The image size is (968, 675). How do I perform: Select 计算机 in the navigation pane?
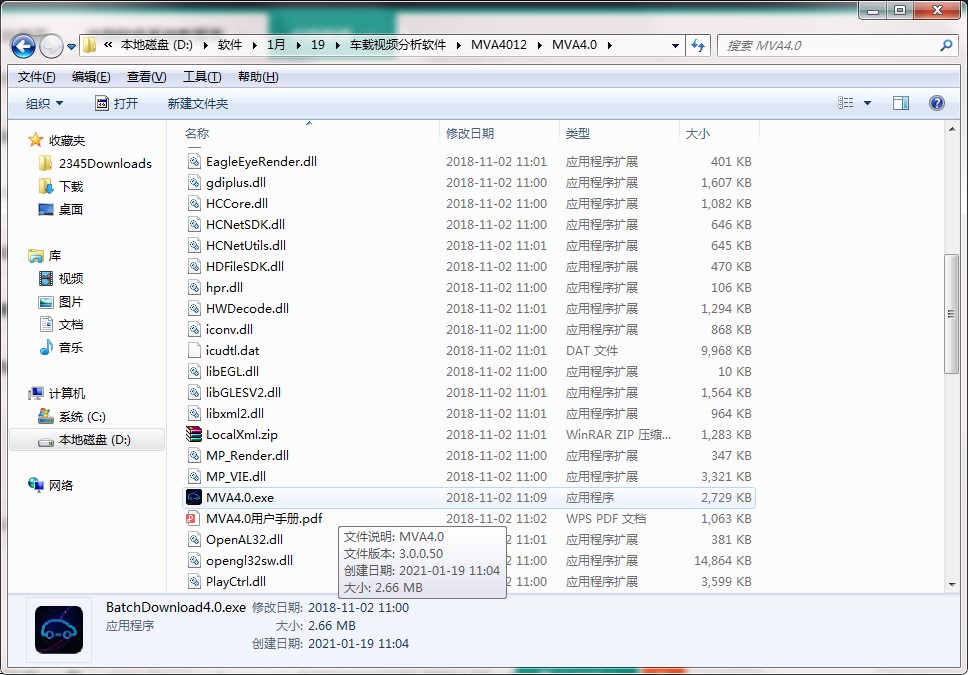coord(67,393)
